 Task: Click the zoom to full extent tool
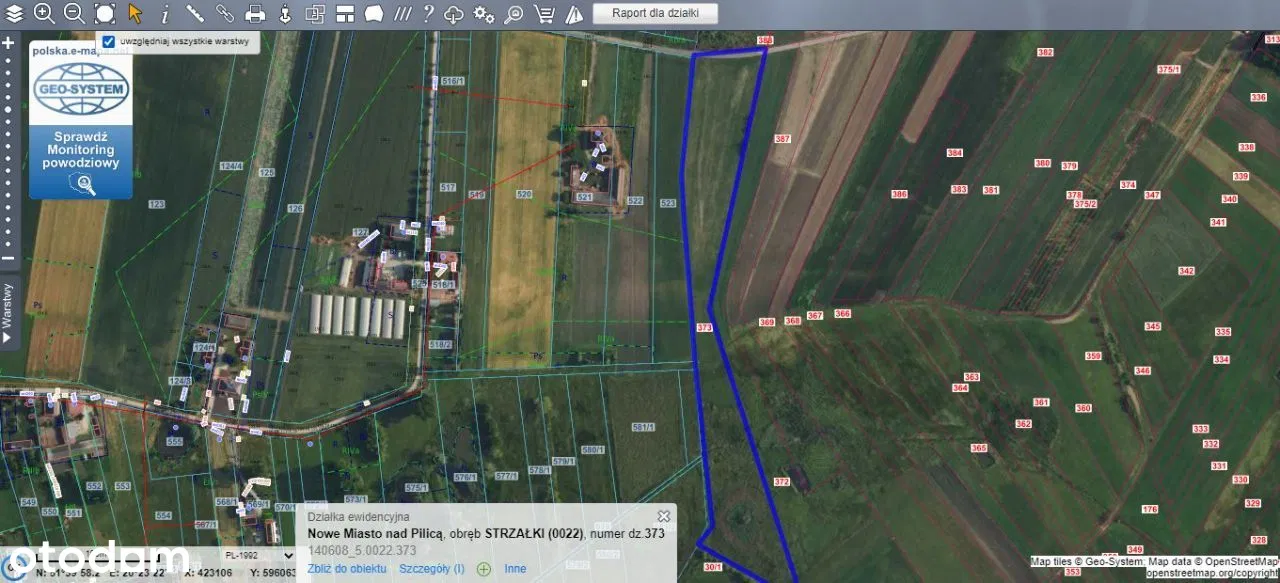click(x=105, y=14)
